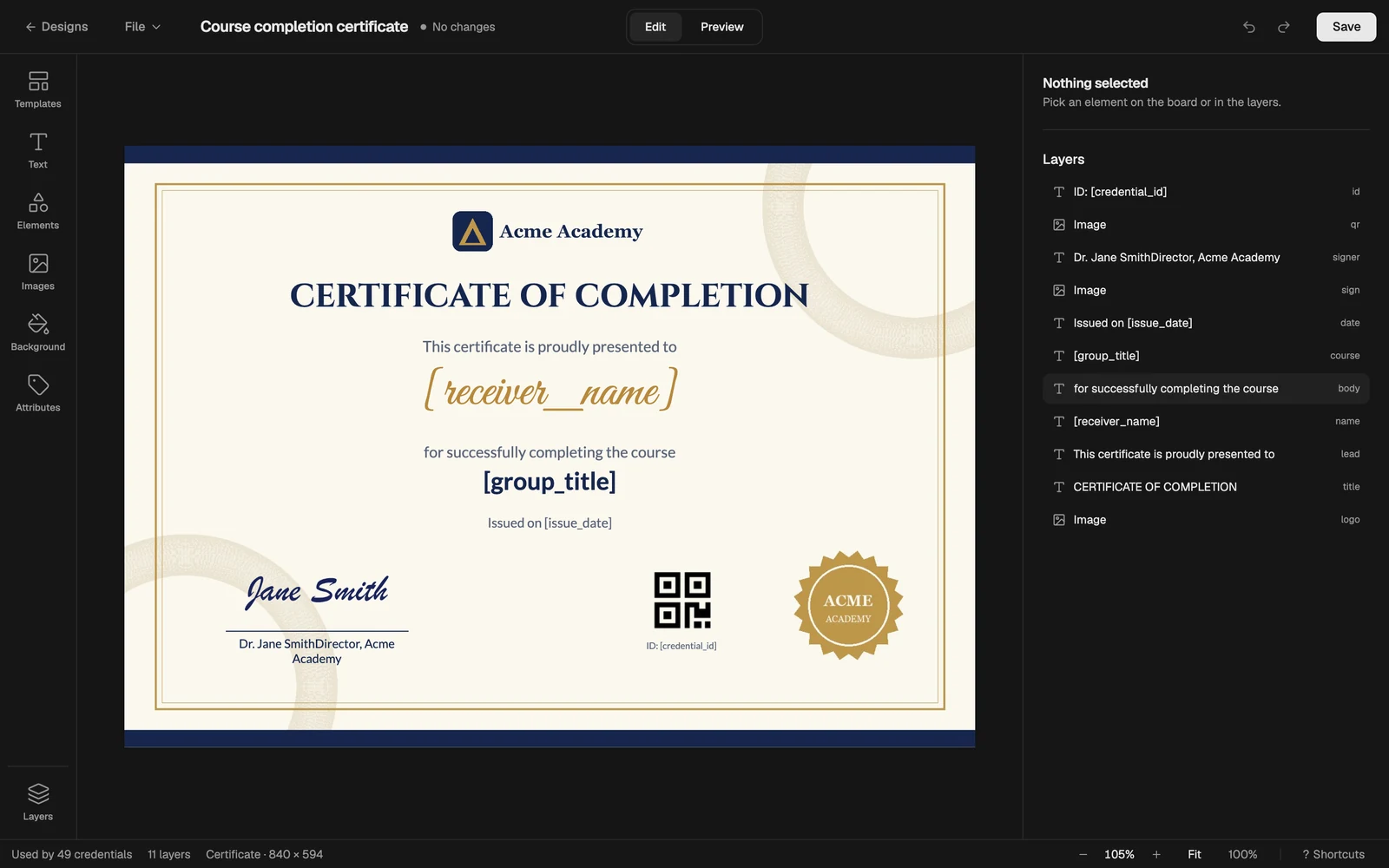Open the Attributes panel
The width and height of the screenshot is (1389, 868).
(x=38, y=394)
